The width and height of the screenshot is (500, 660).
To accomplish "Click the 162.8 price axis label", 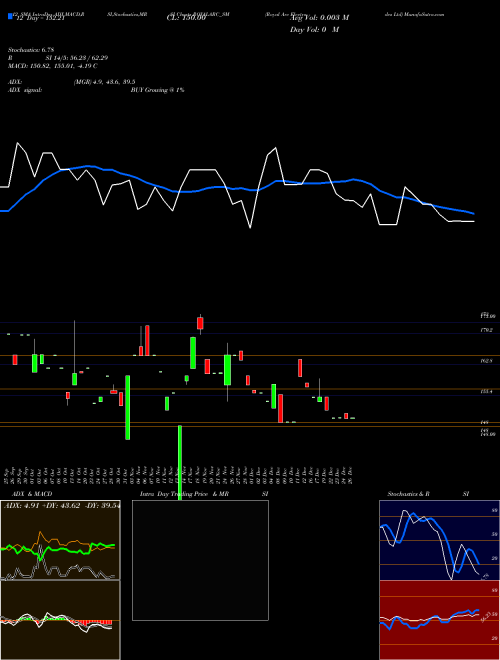I will (486, 361).
